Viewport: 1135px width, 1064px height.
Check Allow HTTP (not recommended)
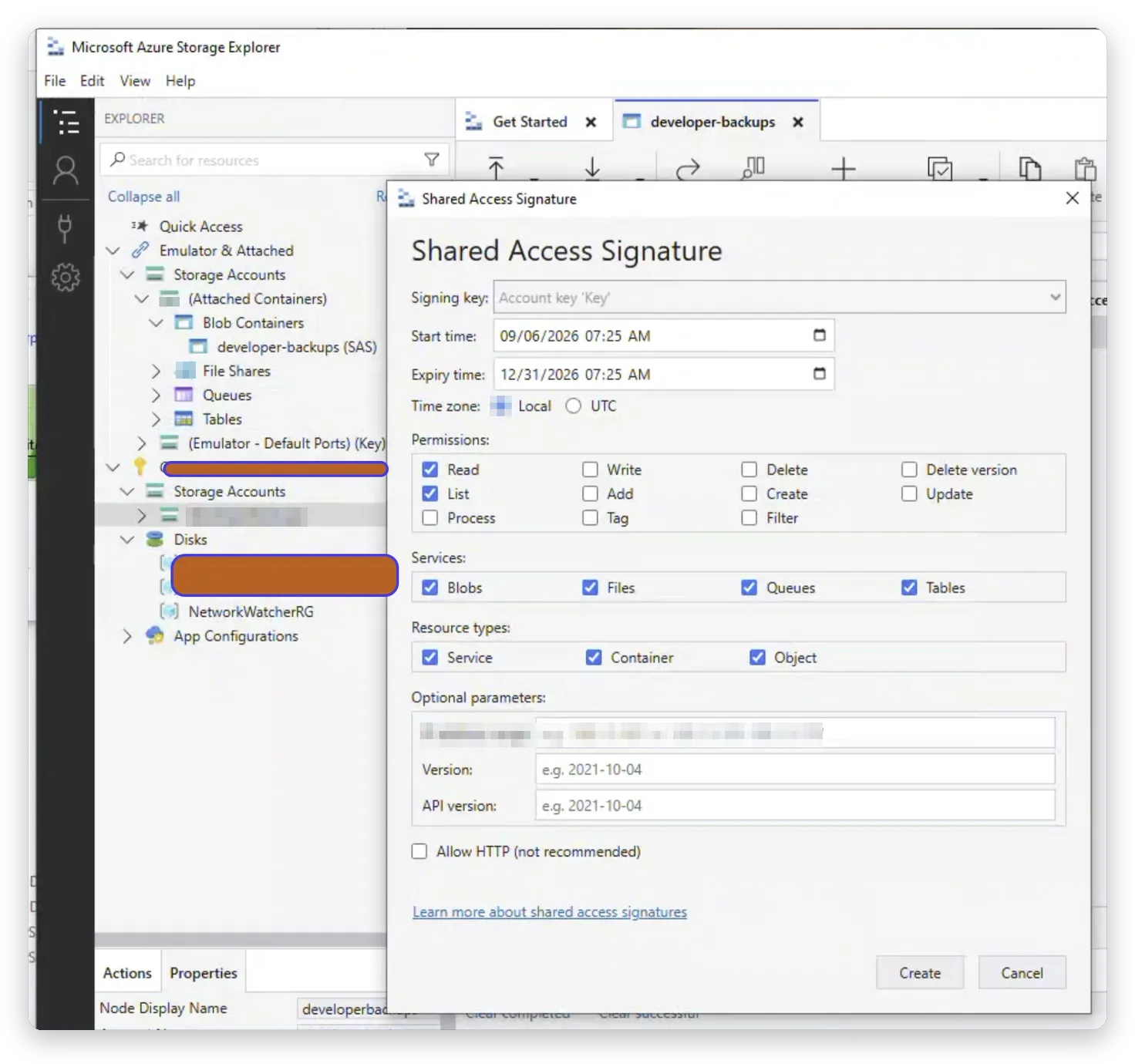(x=419, y=851)
